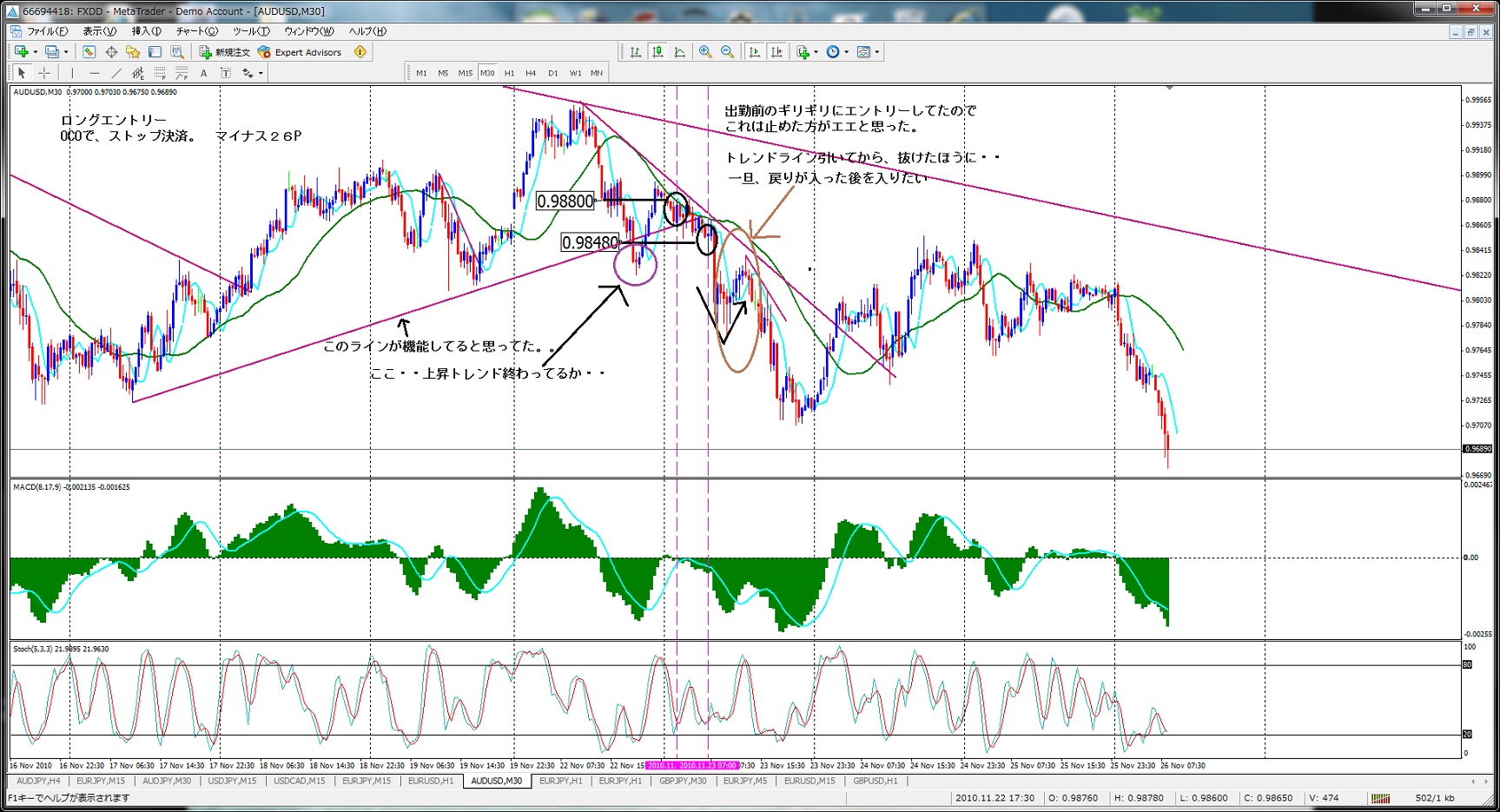
Task: Open the ヘルプ(H) menu
Action: click(x=368, y=31)
